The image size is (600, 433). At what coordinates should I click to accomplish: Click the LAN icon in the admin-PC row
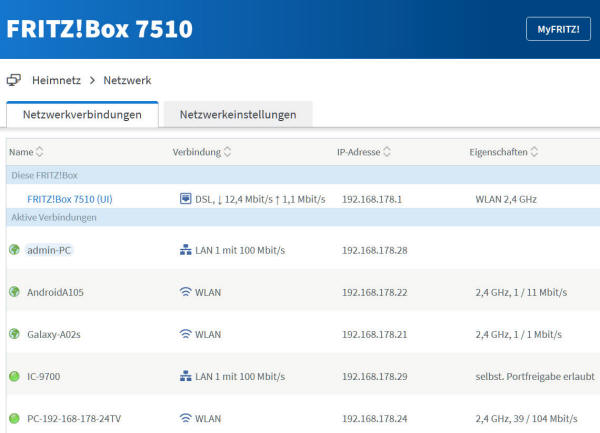coord(185,250)
